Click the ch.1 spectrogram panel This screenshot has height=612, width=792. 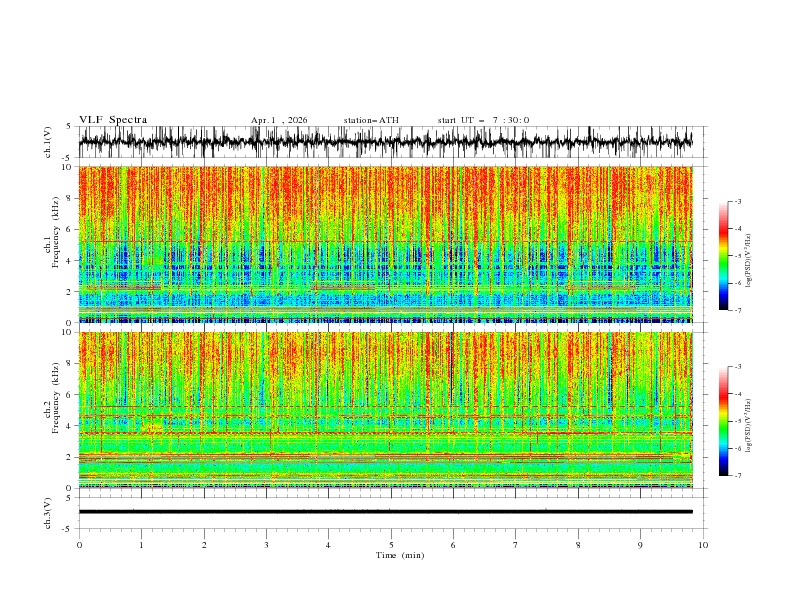[386, 244]
